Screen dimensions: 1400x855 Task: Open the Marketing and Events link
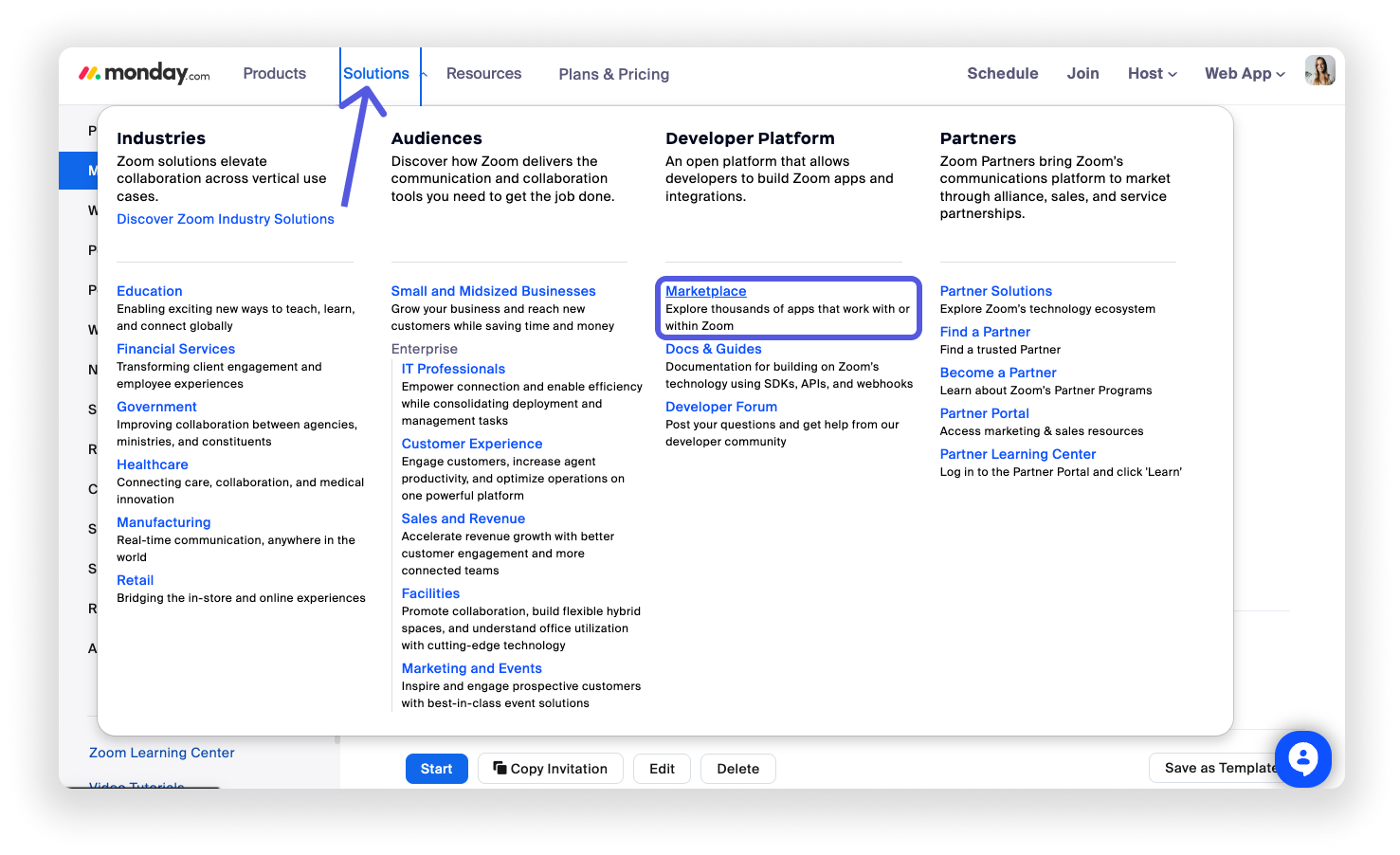click(x=472, y=668)
